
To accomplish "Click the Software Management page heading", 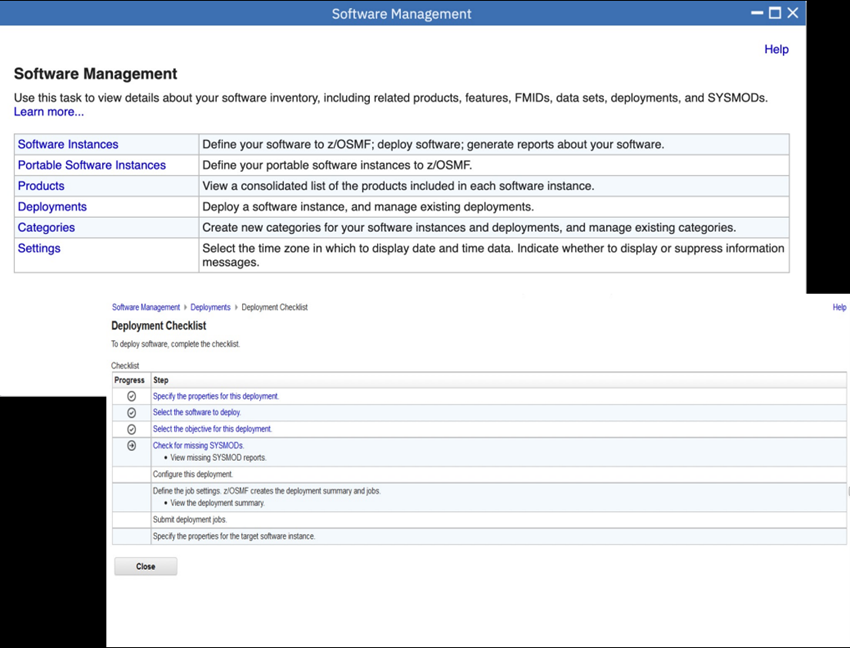I will tap(95, 74).
